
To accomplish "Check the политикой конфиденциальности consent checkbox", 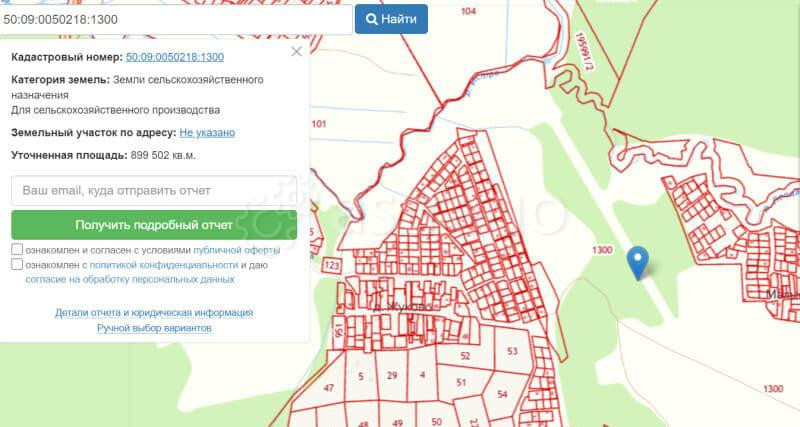I will point(18,265).
